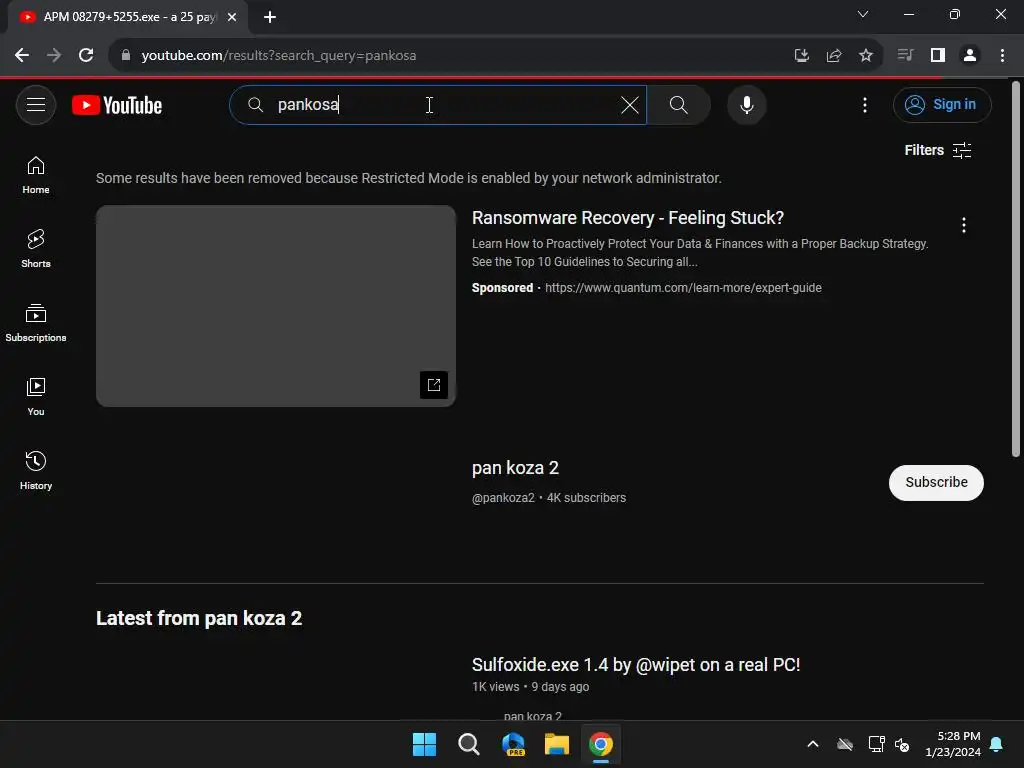Open a new browser tab
The image size is (1024, 768).
(270, 17)
